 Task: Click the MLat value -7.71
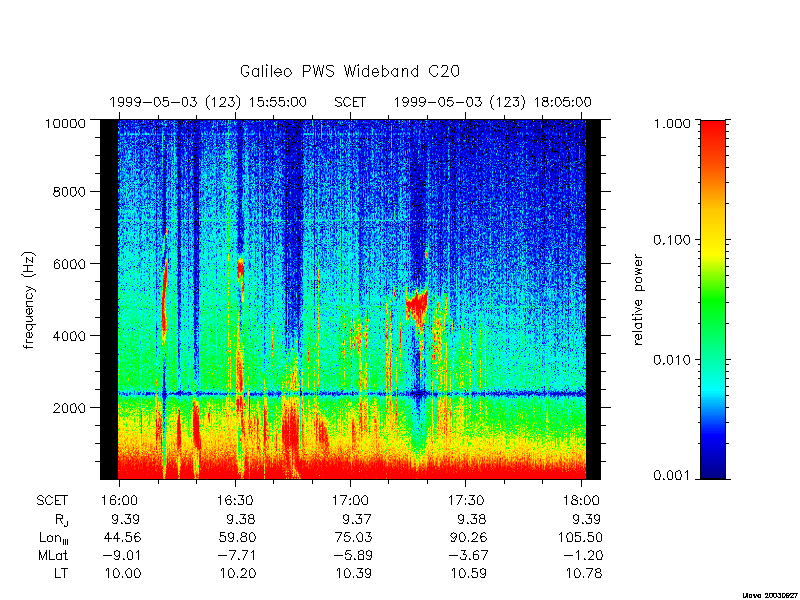click(235, 555)
